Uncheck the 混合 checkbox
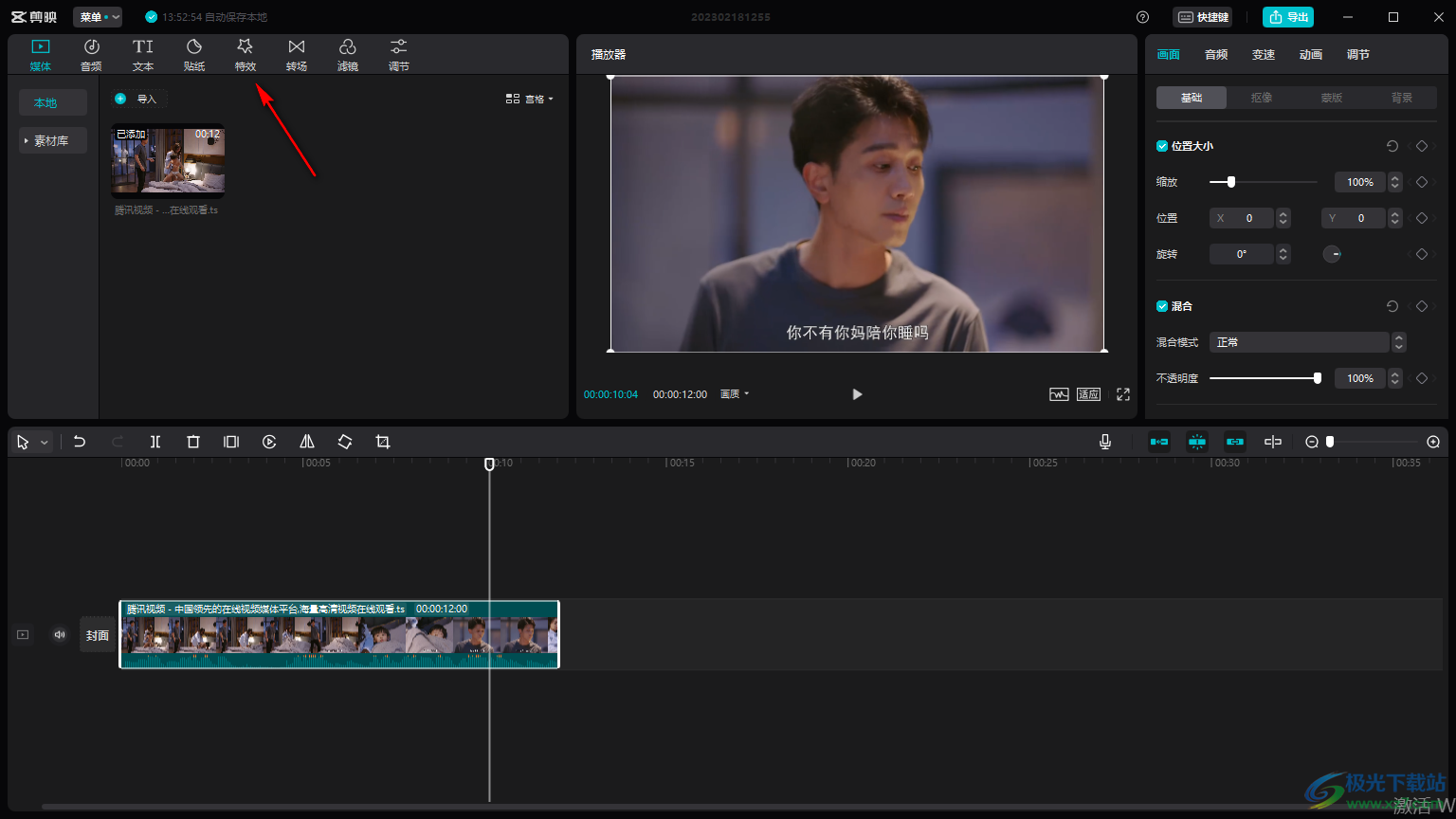Screen dimensions: 1456x819 tap(1162, 306)
